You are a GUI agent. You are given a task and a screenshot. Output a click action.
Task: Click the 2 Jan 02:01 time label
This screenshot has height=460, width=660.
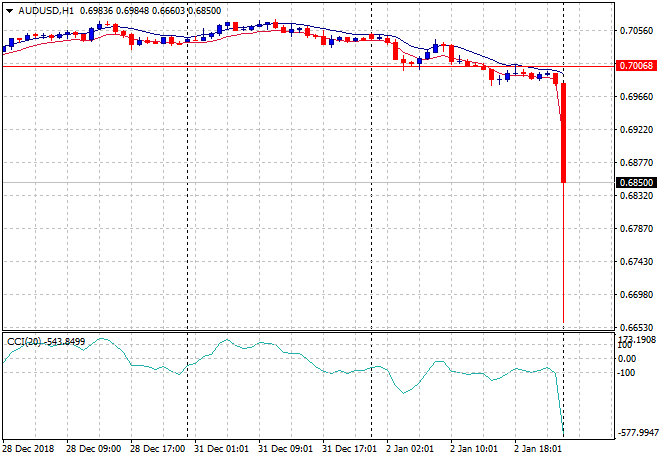pos(410,449)
